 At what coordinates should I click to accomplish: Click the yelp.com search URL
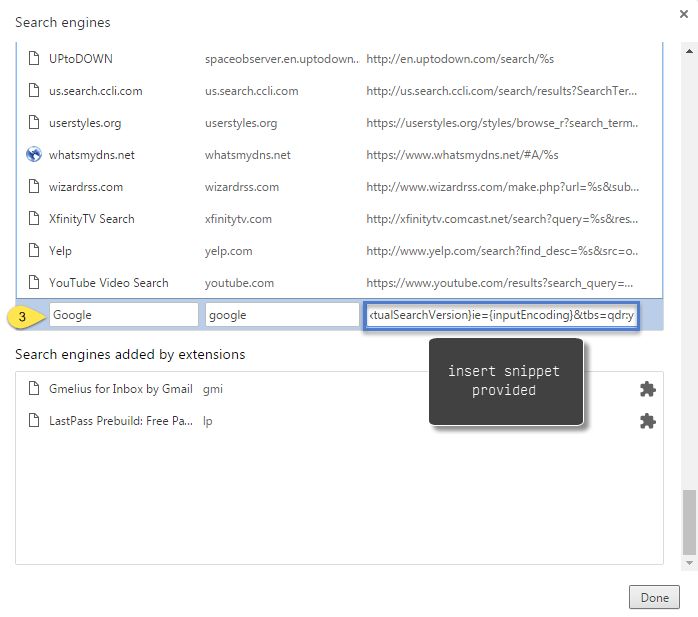pos(502,251)
